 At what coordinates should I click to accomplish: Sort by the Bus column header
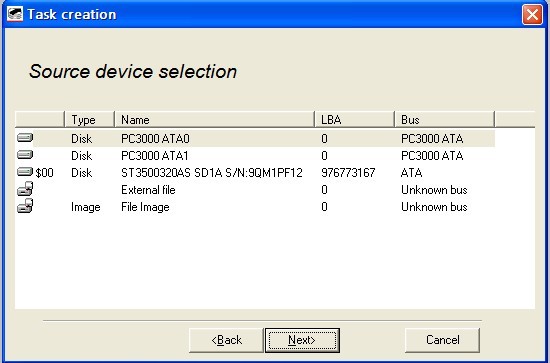[444, 120]
